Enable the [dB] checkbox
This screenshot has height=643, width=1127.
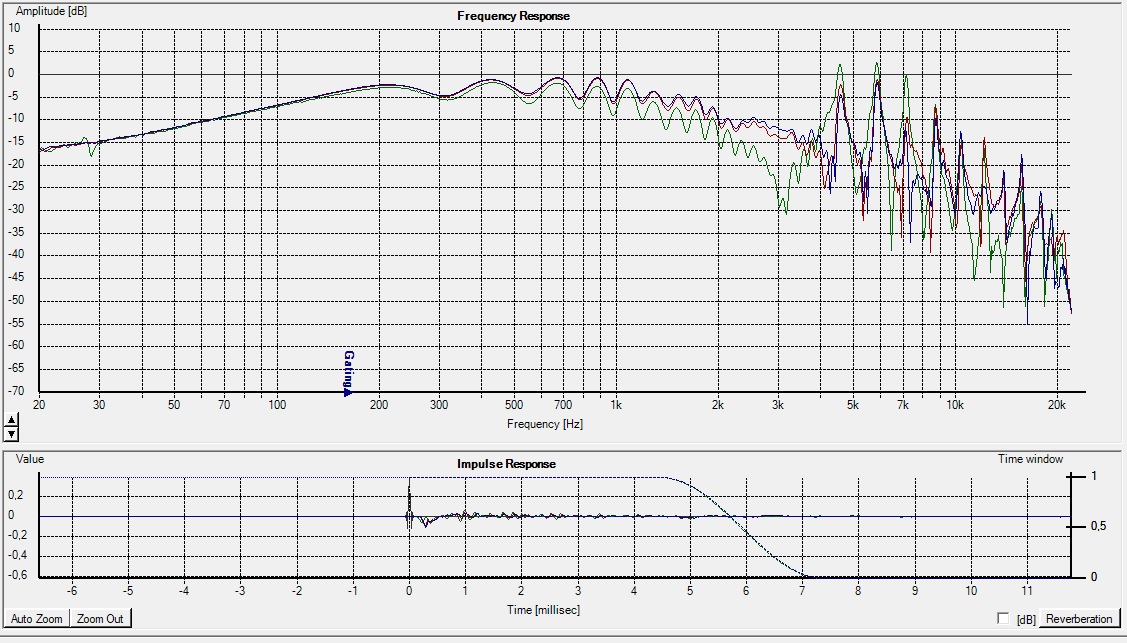coord(1003,619)
